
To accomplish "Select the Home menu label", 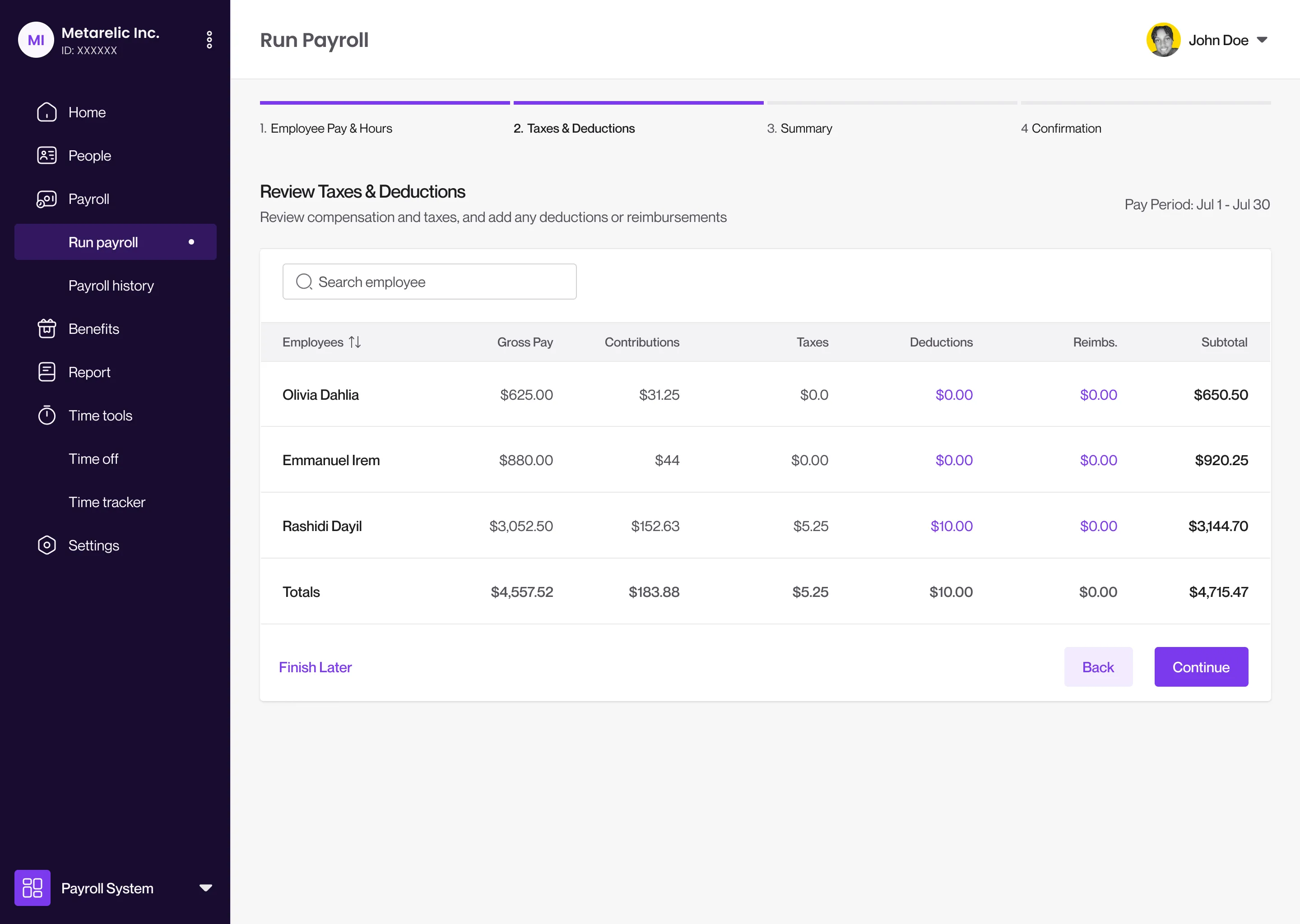I will tap(87, 112).
